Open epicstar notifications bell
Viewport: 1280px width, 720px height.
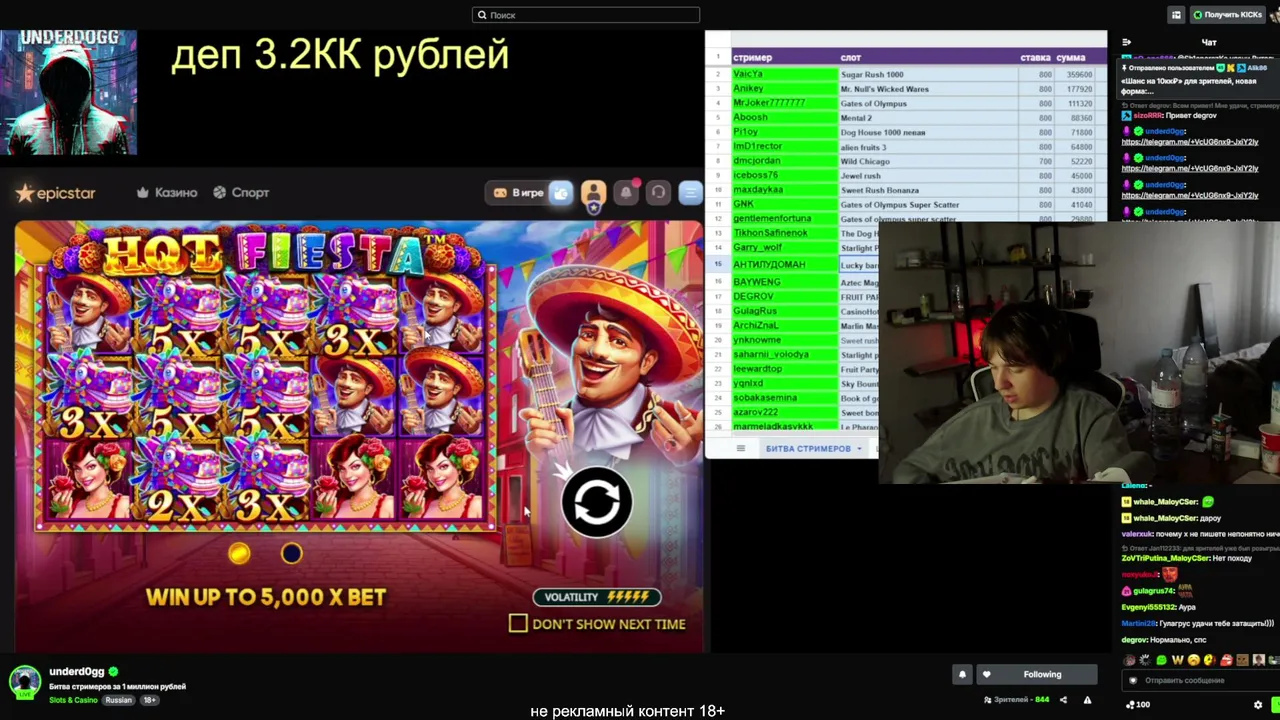coord(626,193)
